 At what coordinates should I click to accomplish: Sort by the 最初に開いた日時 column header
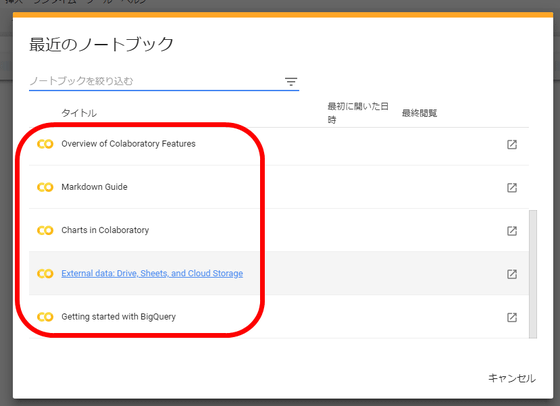pyautogui.click(x=358, y=113)
